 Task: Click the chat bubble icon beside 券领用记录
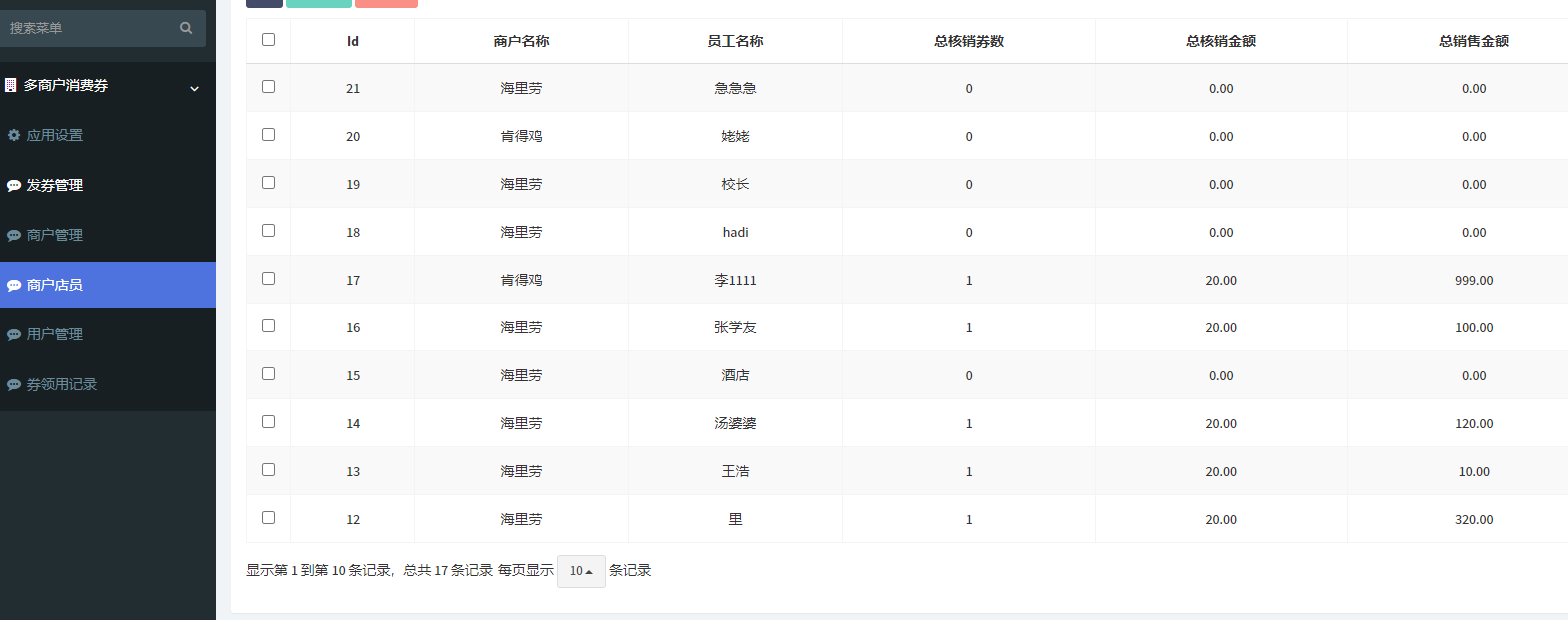coord(14,385)
